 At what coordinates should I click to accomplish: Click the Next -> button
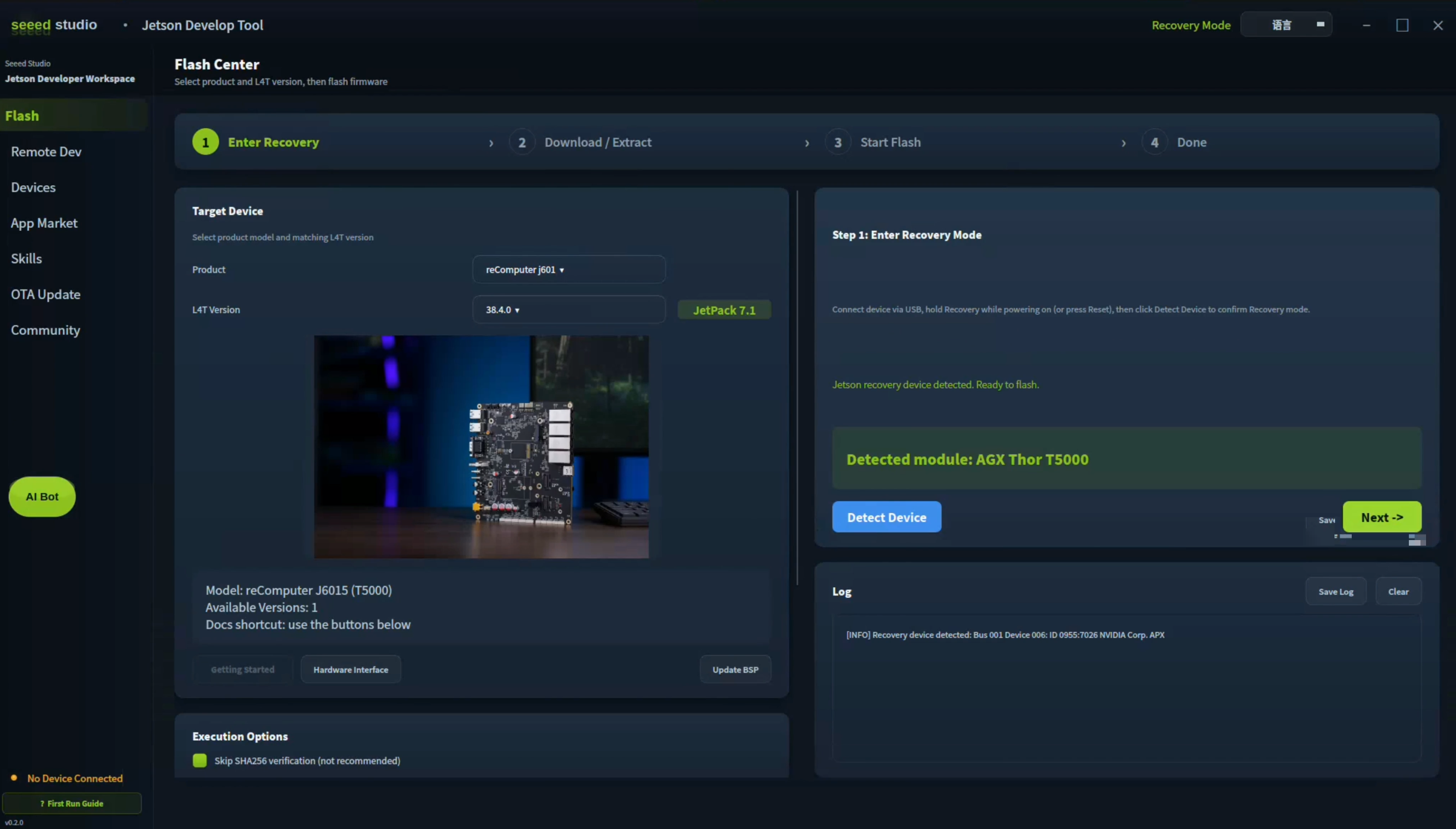click(1382, 517)
